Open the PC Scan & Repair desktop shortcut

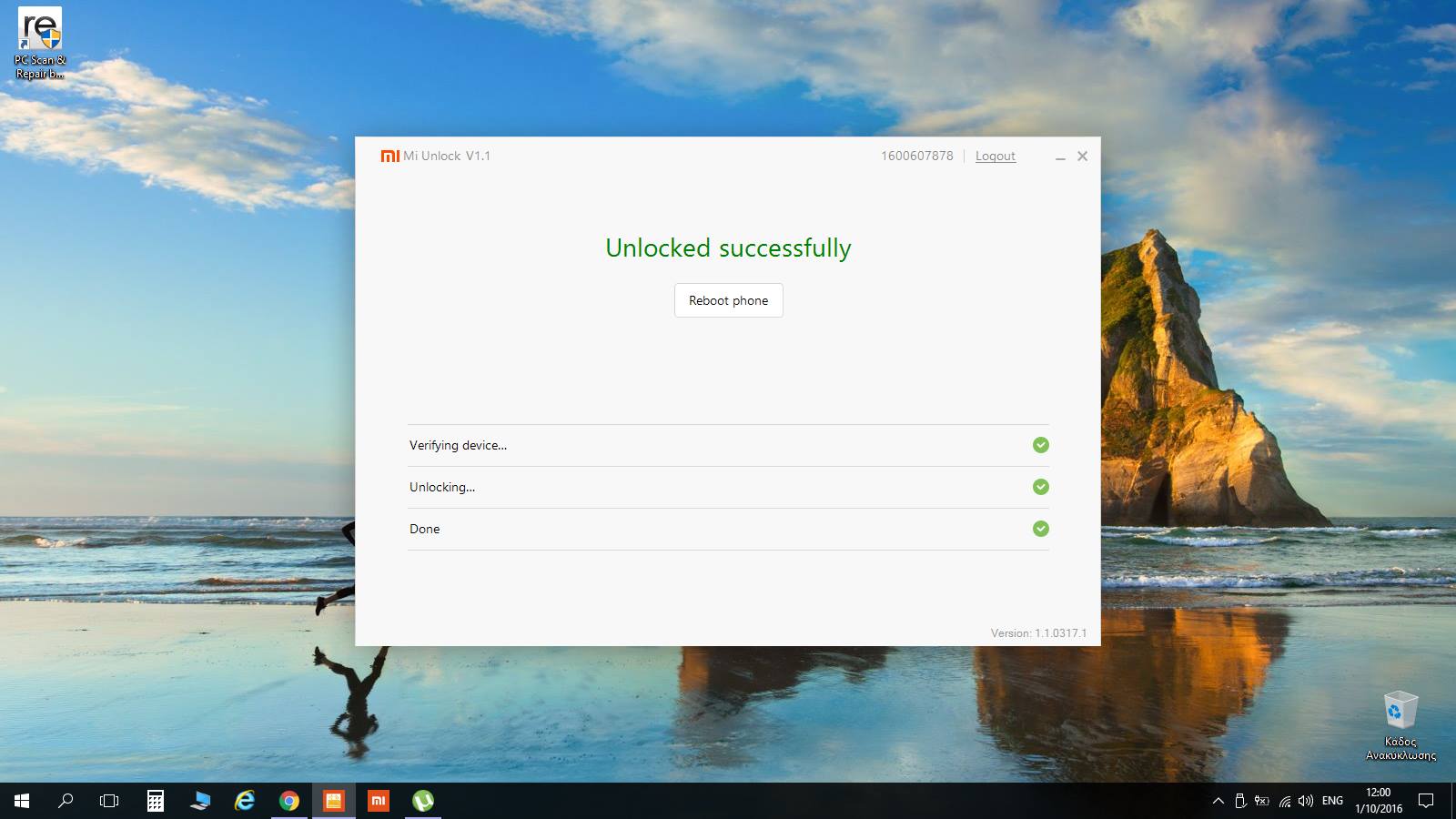[x=40, y=43]
